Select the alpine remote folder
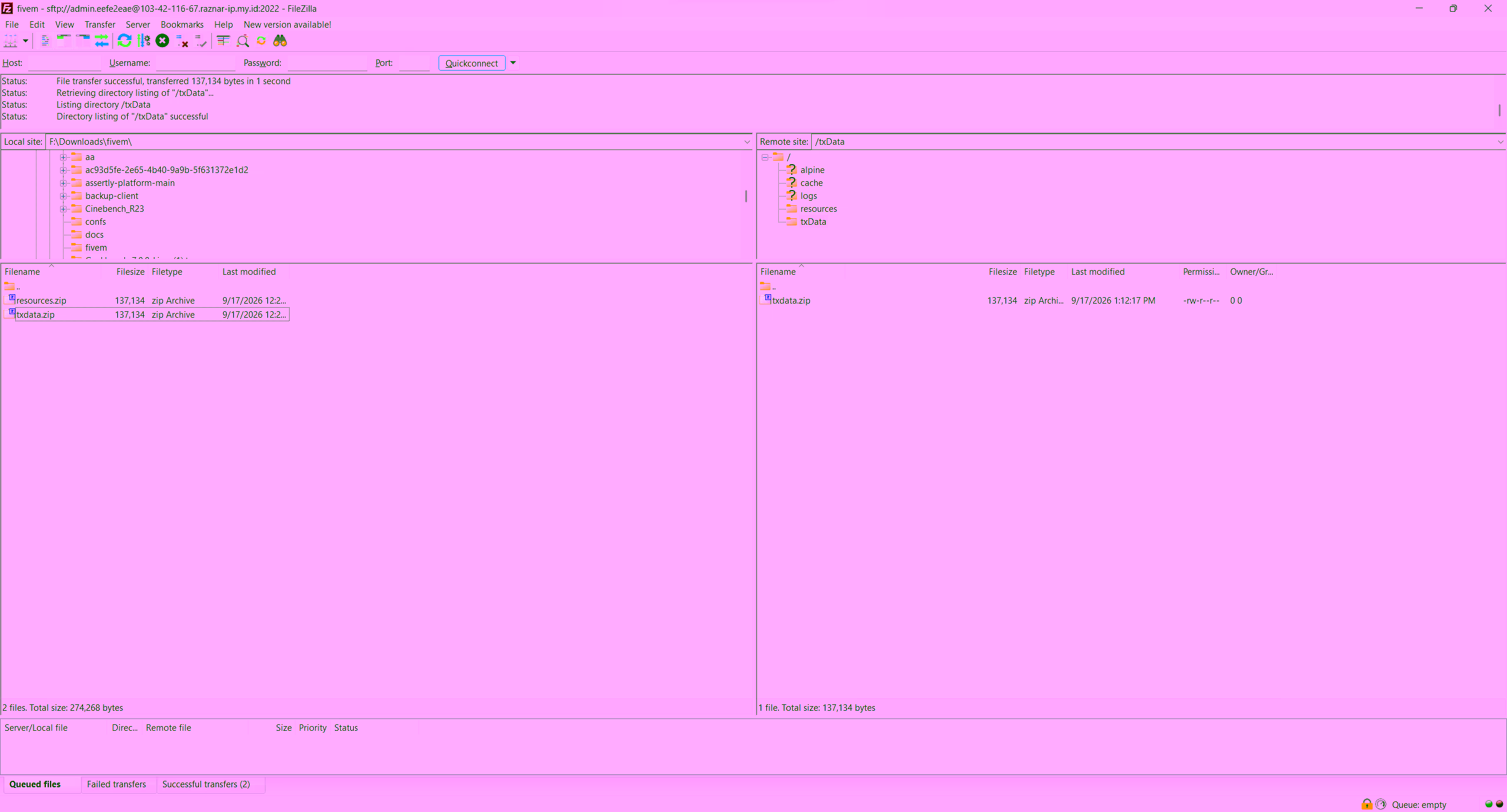 pyautogui.click(x=812, y=170)
